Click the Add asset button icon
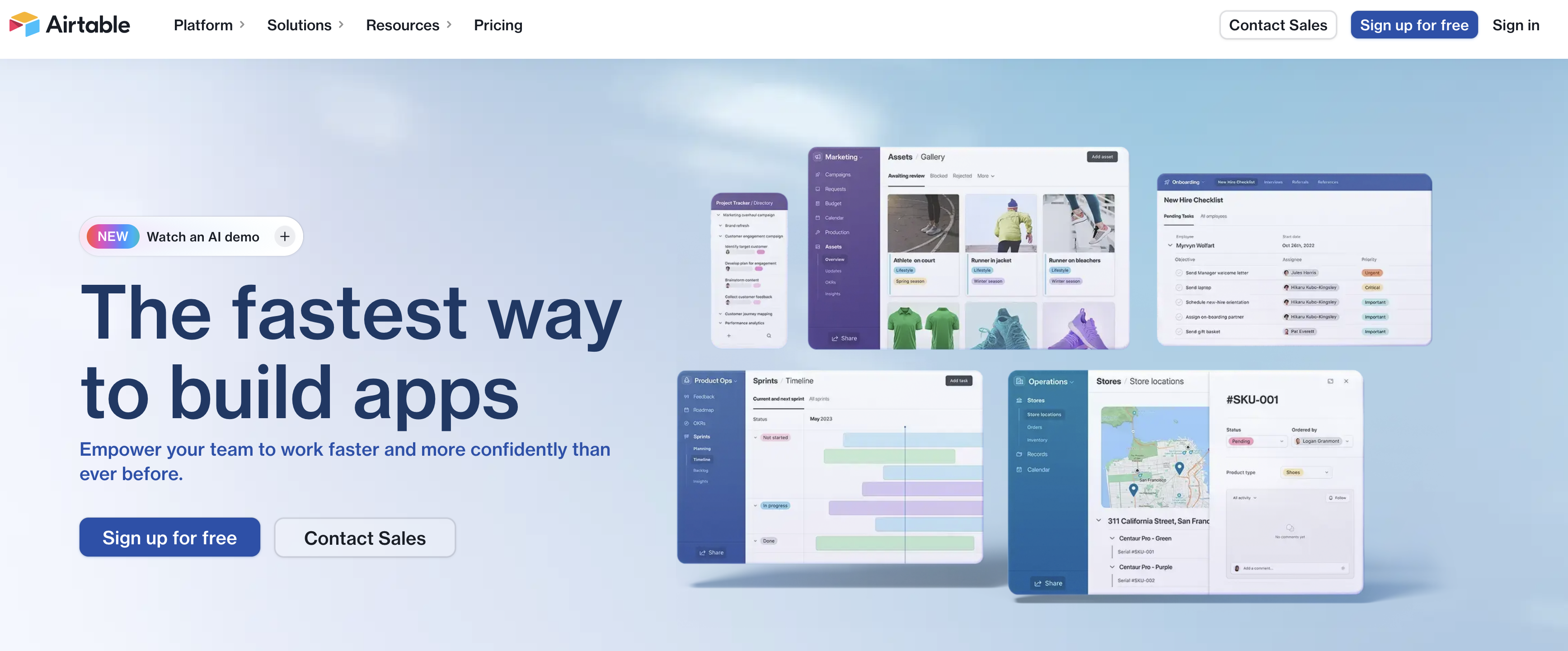Viewport: 1568px width, 651px height. point(1102,157)
